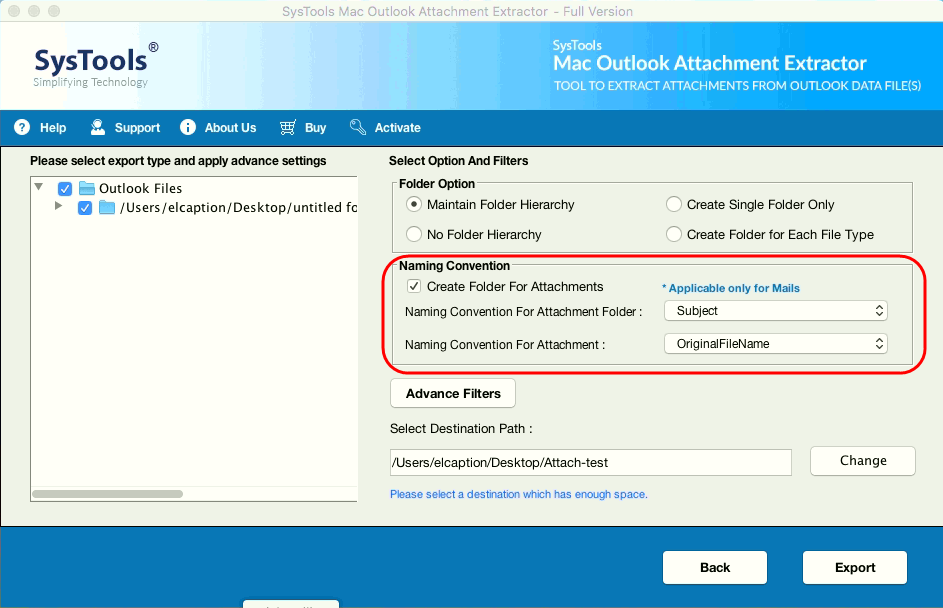Viewport: 943px width, 608px height.
Task: Click the Support person icon
Action: pos(97,127)
